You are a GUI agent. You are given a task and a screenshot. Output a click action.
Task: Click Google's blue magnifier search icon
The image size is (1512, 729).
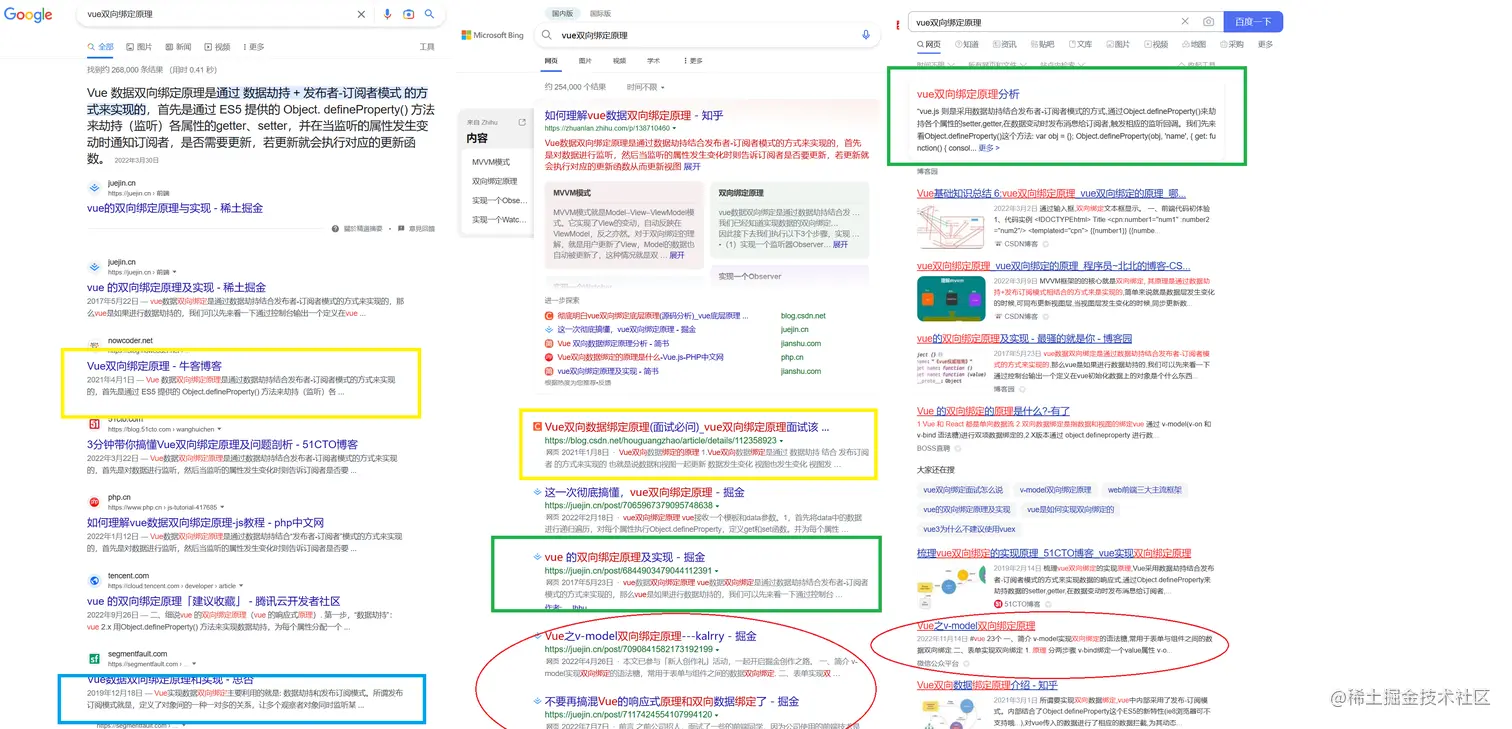[x=430, y=14]
